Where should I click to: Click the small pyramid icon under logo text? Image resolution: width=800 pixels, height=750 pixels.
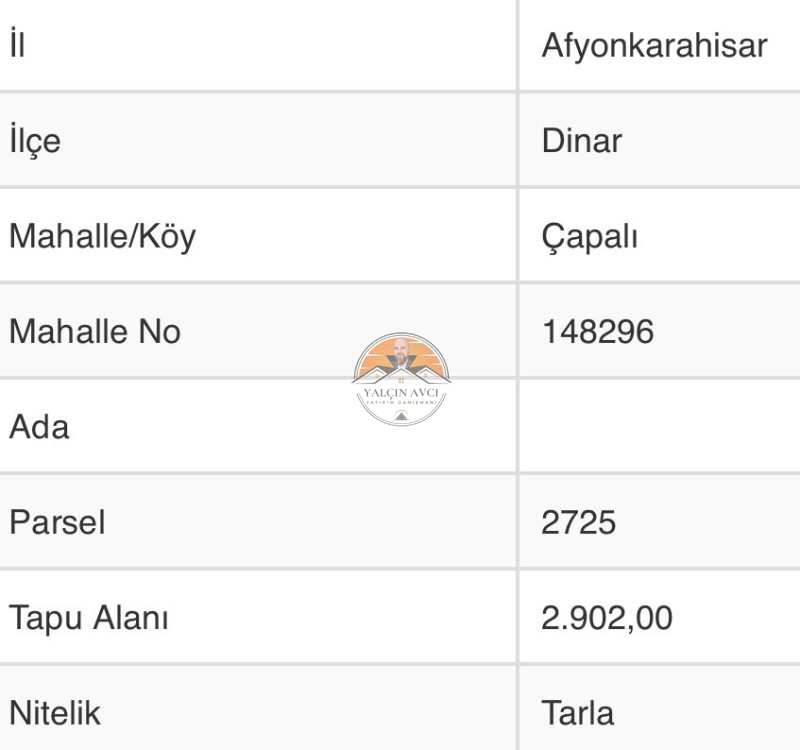401,415
